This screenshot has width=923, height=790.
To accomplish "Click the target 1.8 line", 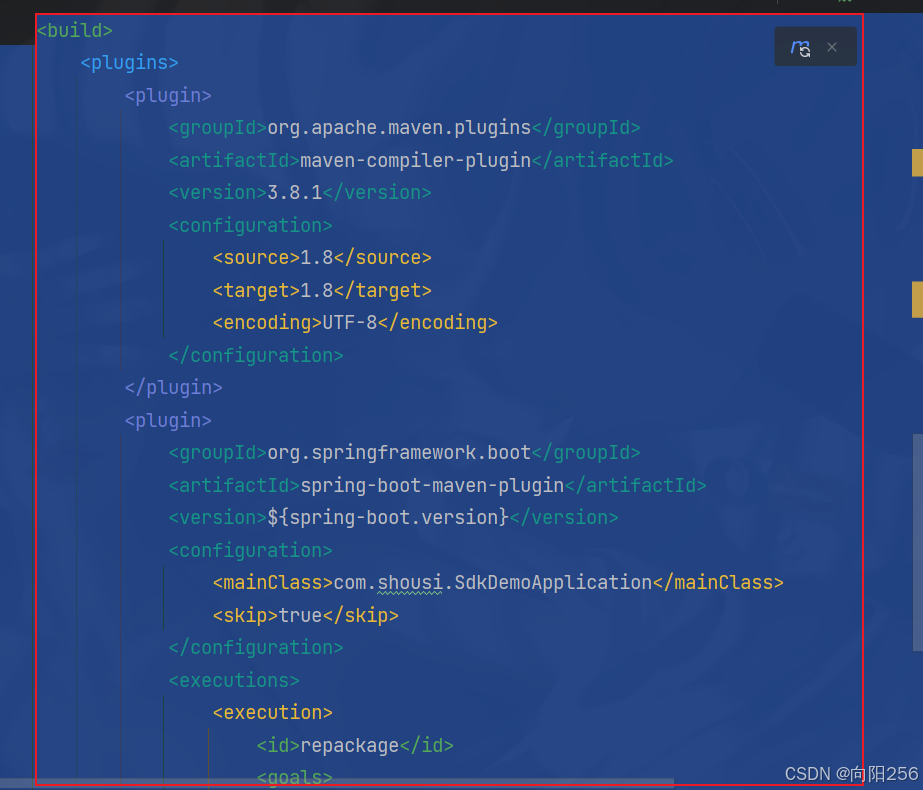I will point(322,291).
